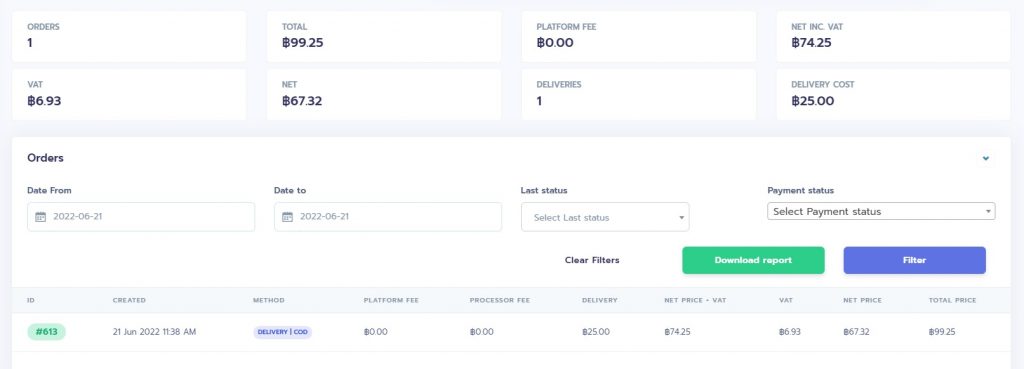Collapse the Orders panel with the chevron
This screenshot has height=369, width=1024.
pyautogui.click(x=986, y=158)
